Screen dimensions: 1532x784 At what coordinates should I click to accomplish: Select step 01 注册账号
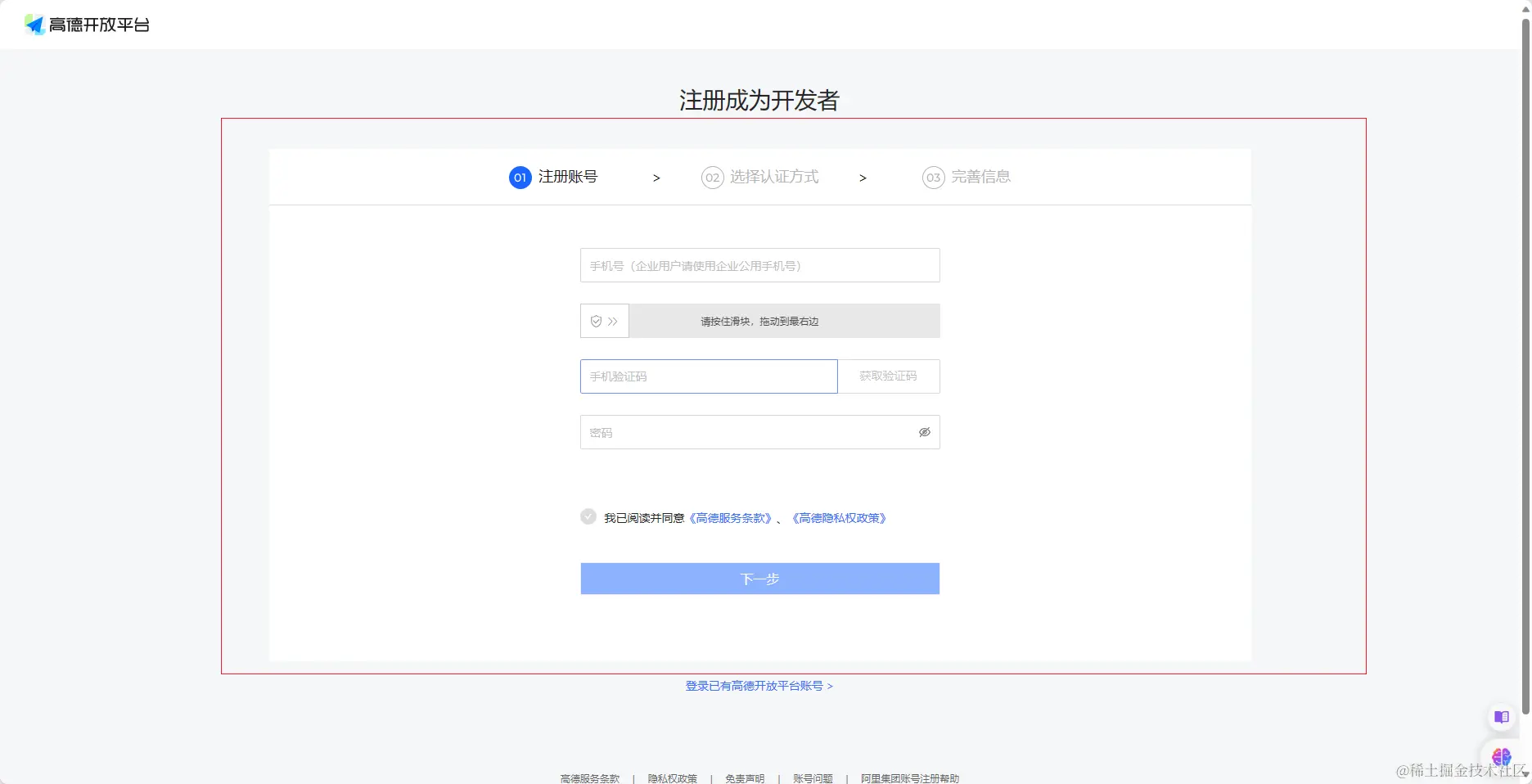coord(553,177)
